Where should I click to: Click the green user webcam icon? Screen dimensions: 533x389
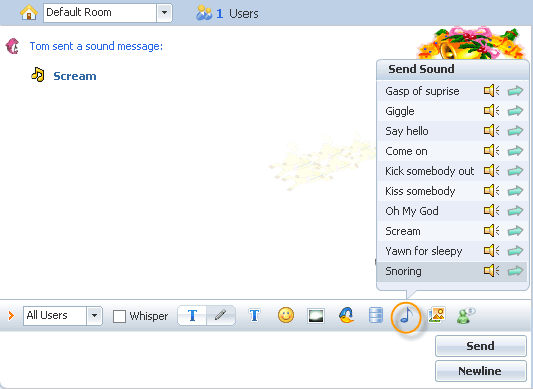[x=466, y=315]
